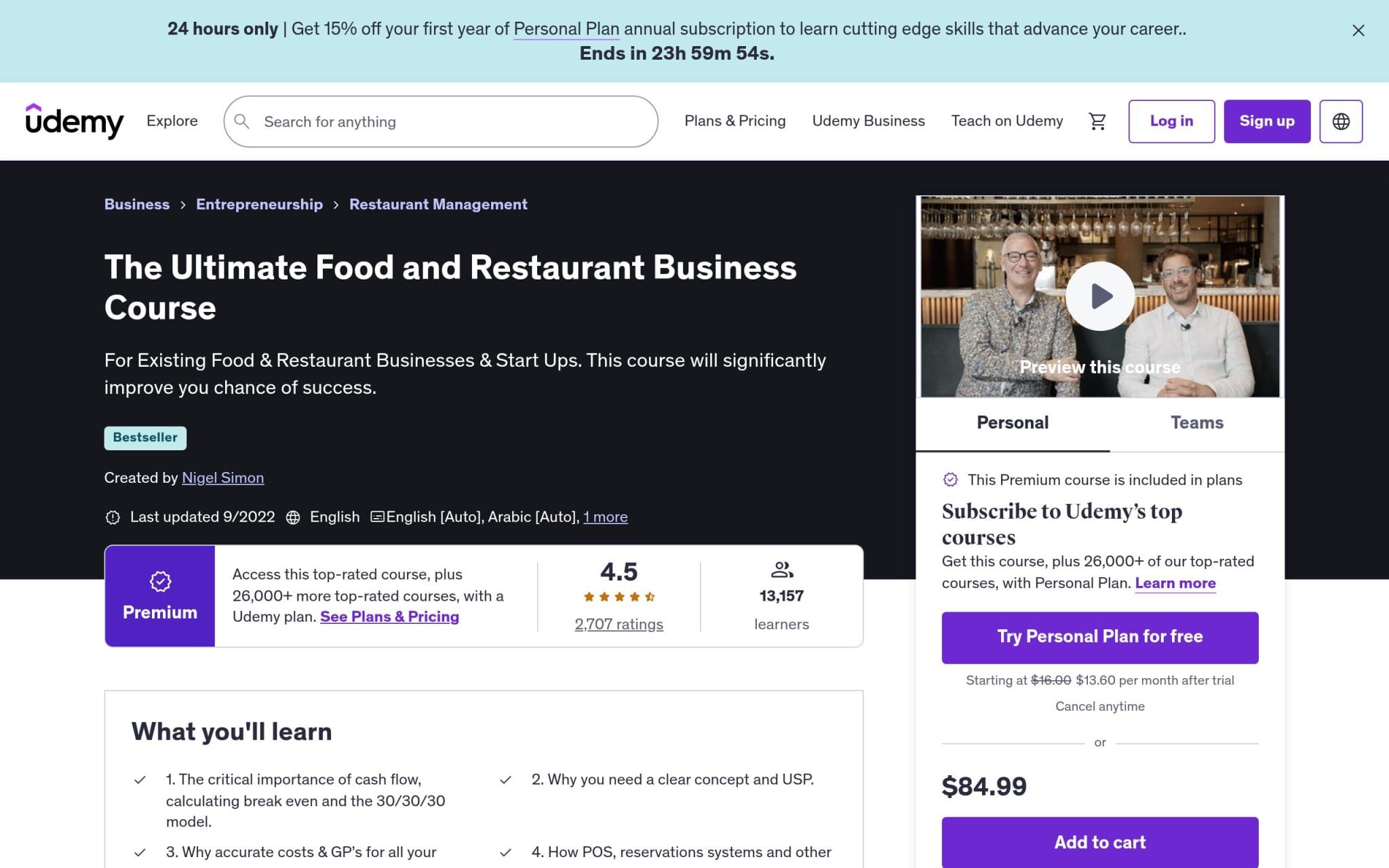Click Learn more about Personal Plan

tap(1175, 583)
